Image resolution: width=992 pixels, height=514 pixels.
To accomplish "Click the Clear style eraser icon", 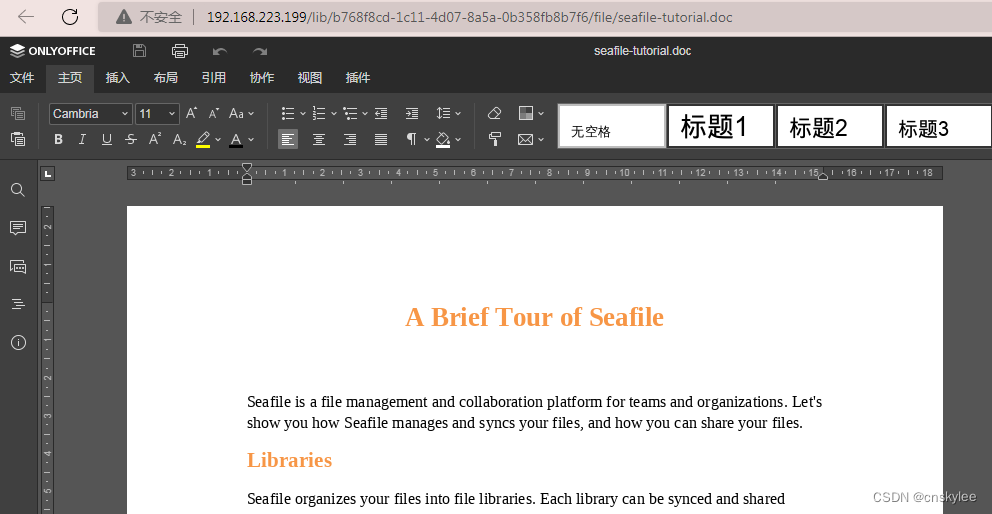I will [495, 113].
